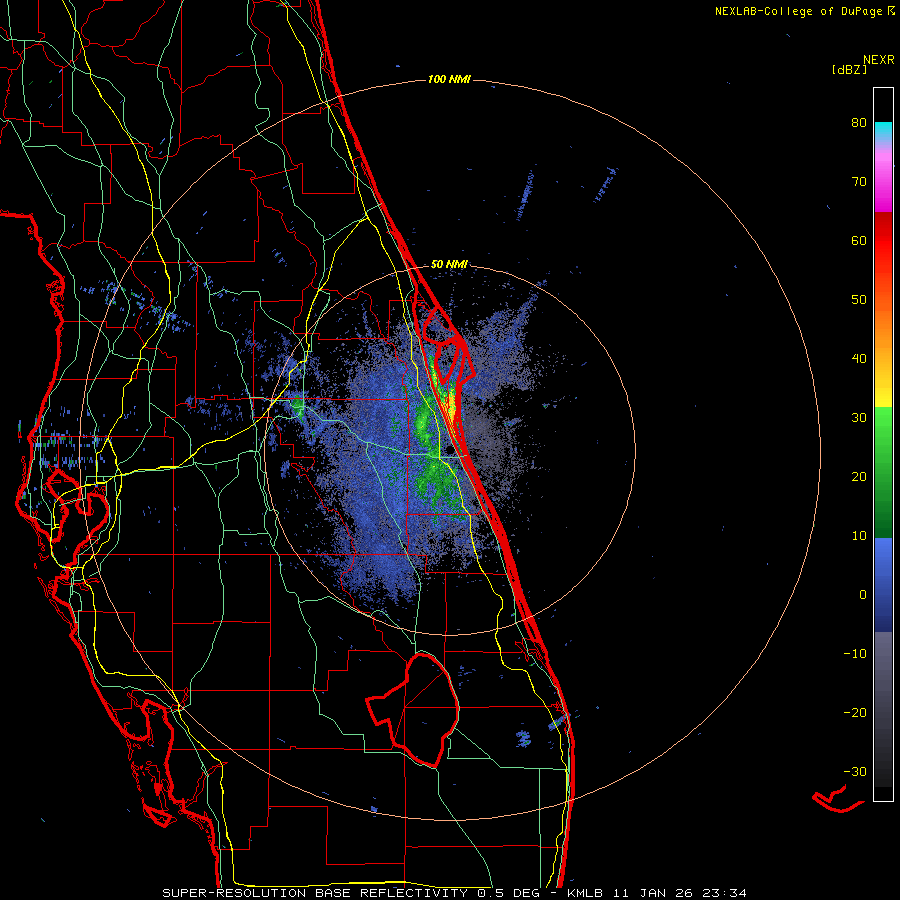Click the 70 value on the dBZ scale

(859, 182)
